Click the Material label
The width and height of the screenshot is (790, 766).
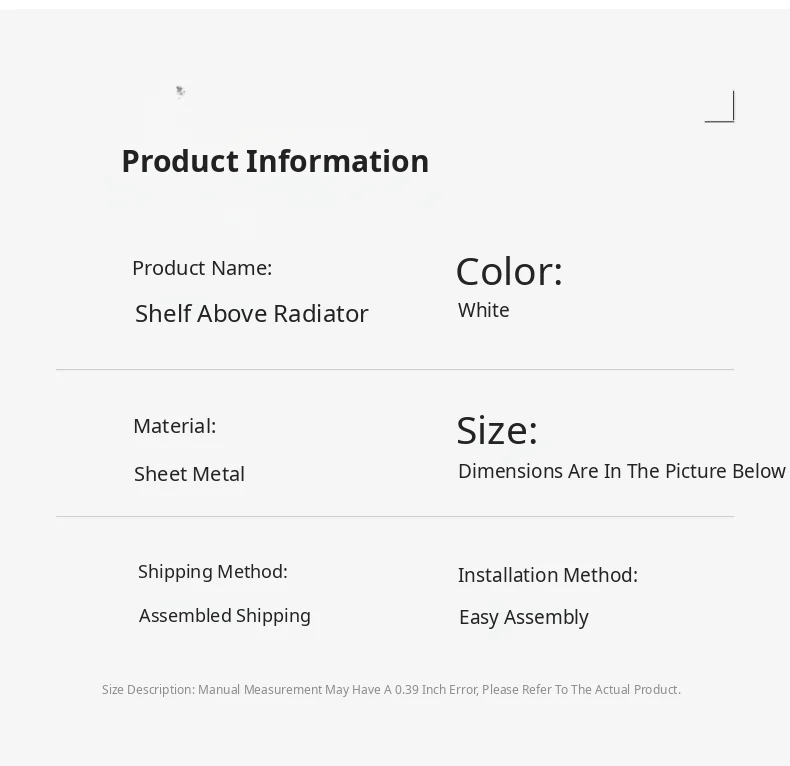(x=174, y=426)
